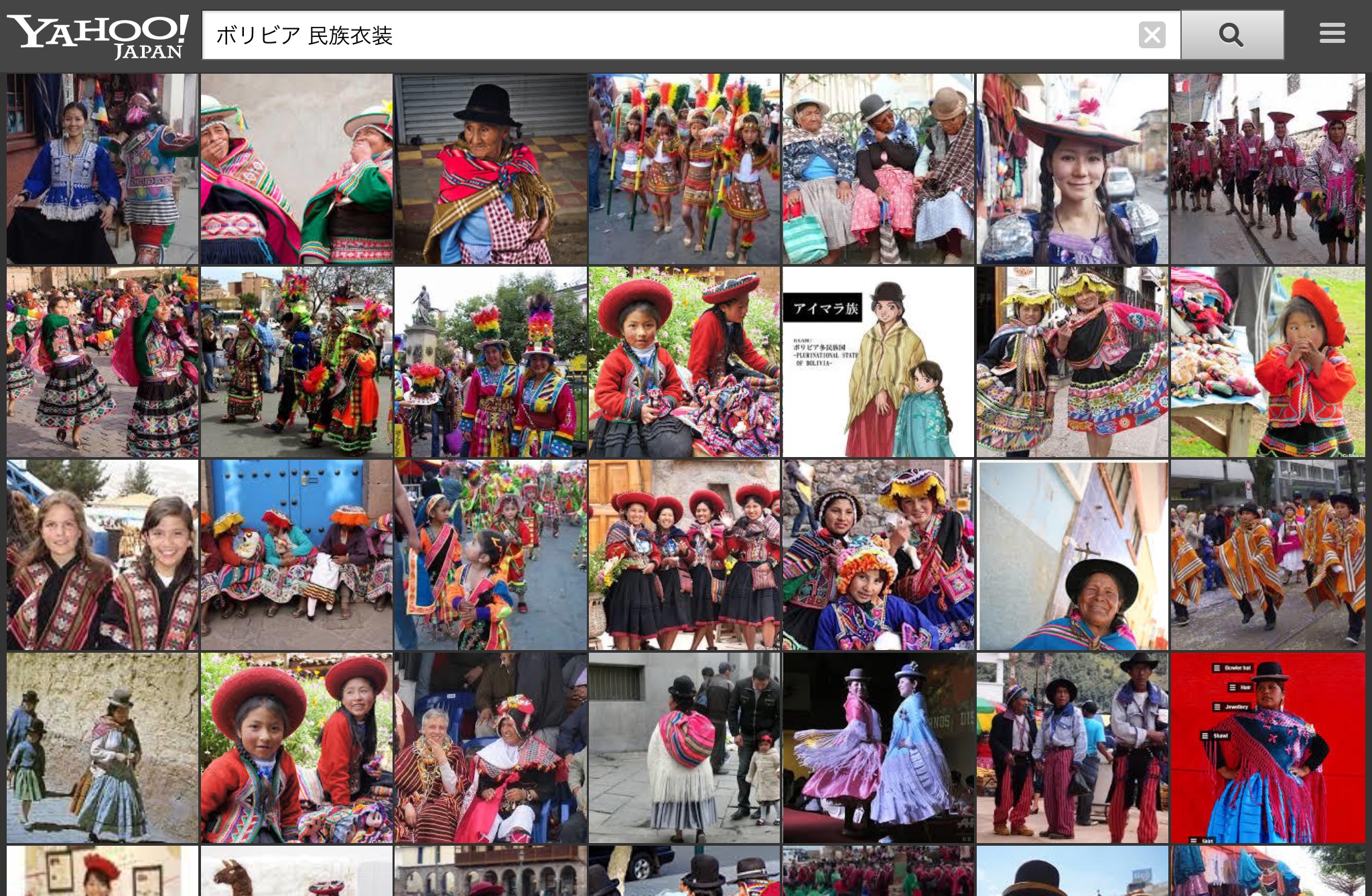The height and width of the screenshot is (896, 1372).
Task: Open the hamburger menu
Action: pos(1332,34)
